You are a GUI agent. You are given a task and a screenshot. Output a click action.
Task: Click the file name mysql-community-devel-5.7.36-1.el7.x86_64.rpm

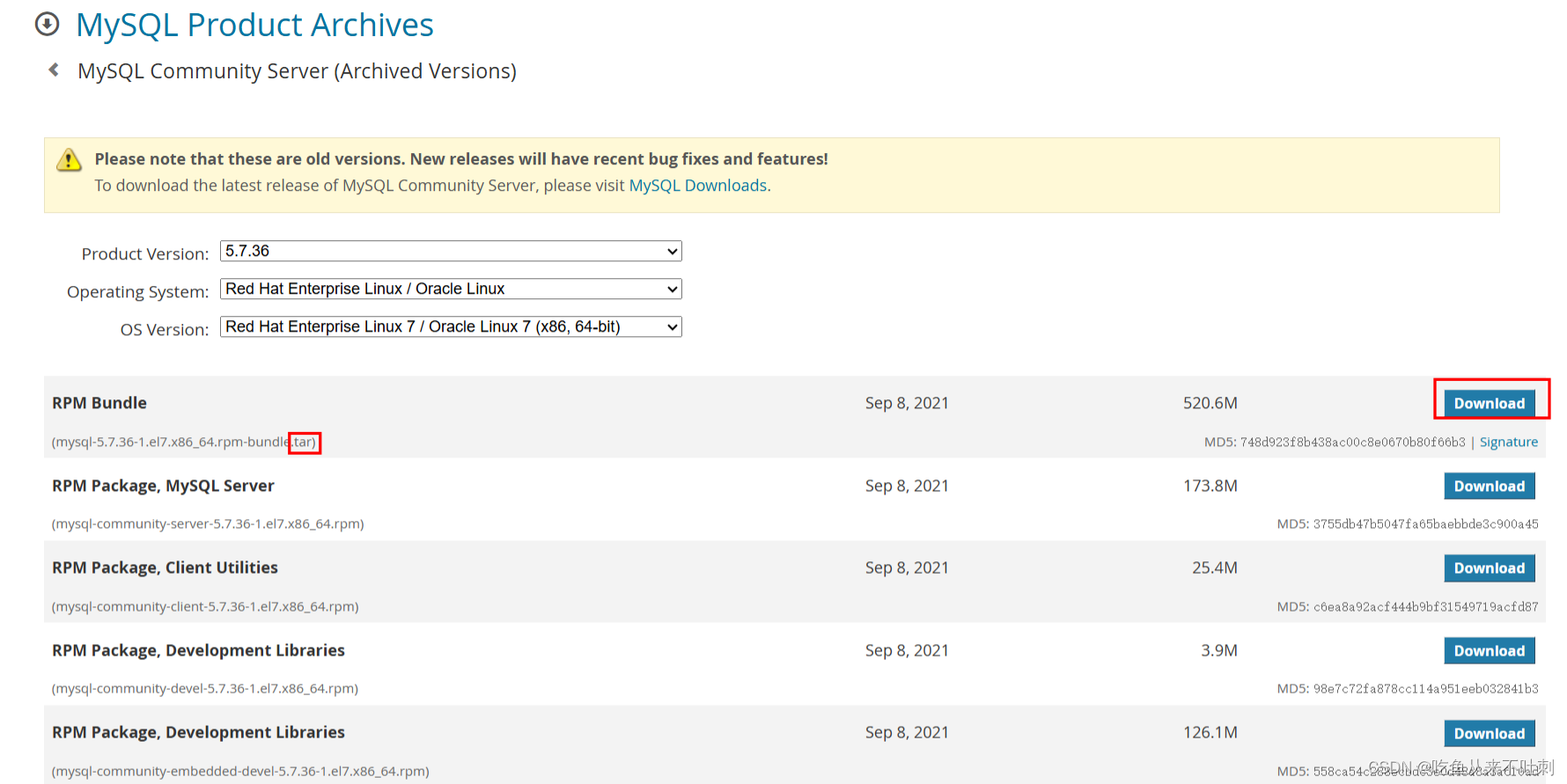(205, 688)
